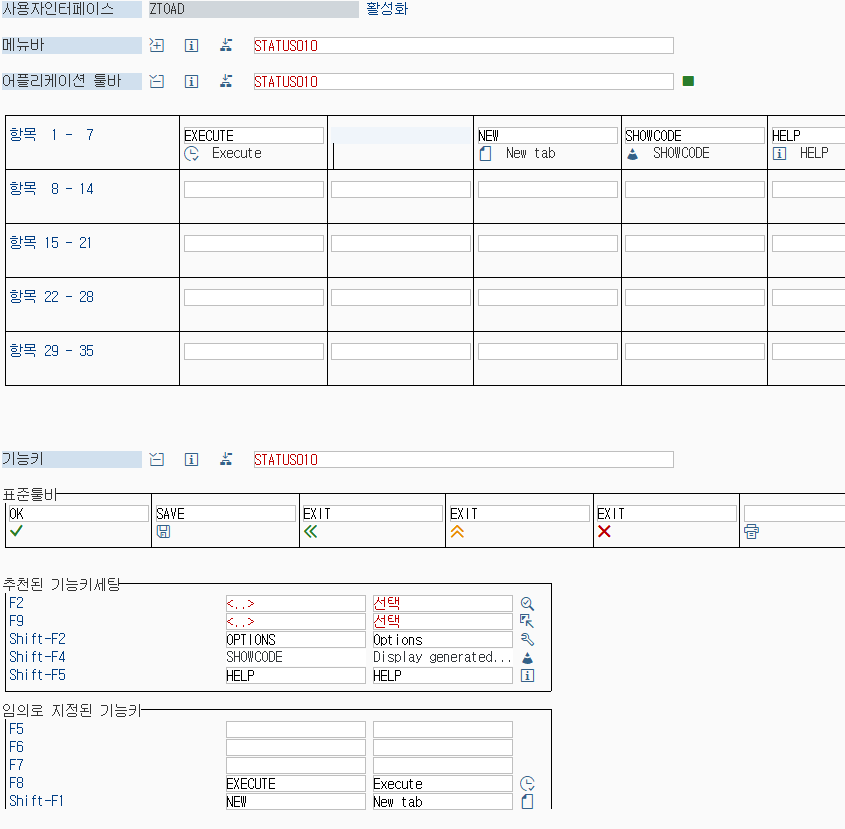Click green status square beside 어플리케이션 툴바 field
Image resolution: width=845 pixels, height=829 pixels.
click(x=688, y=81)
